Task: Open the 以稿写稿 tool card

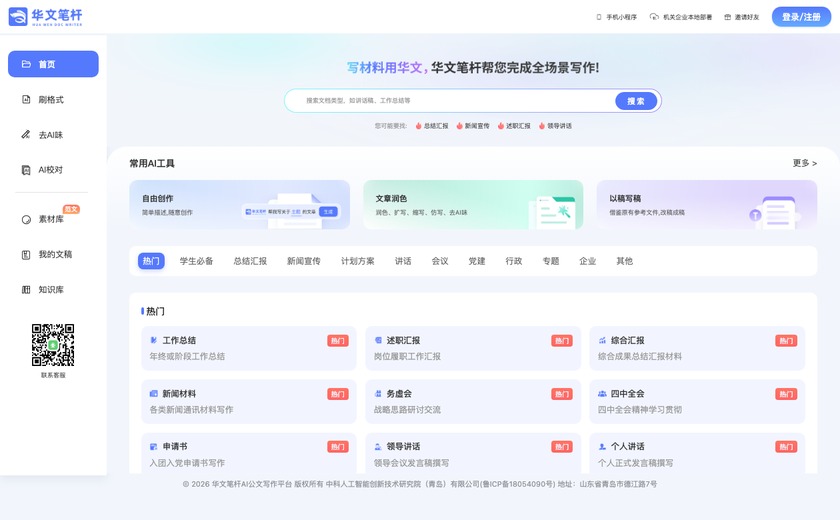Action: click(707, 205)
